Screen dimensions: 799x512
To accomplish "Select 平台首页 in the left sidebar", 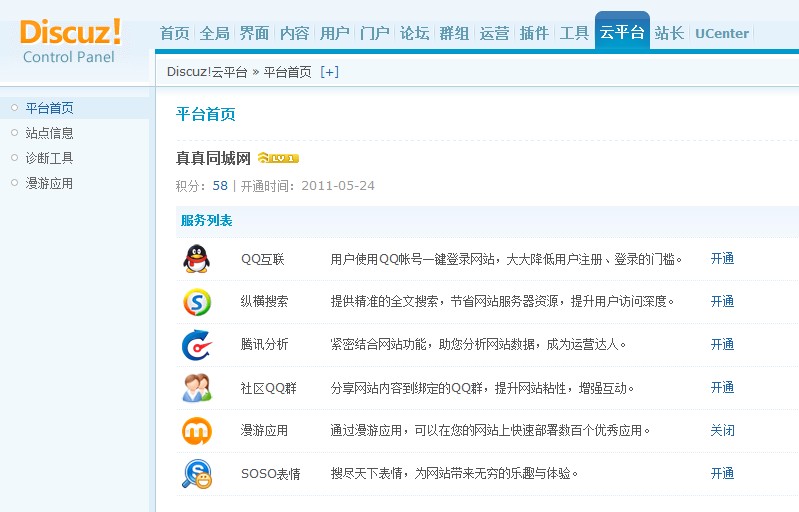I will tap(49, 108).
